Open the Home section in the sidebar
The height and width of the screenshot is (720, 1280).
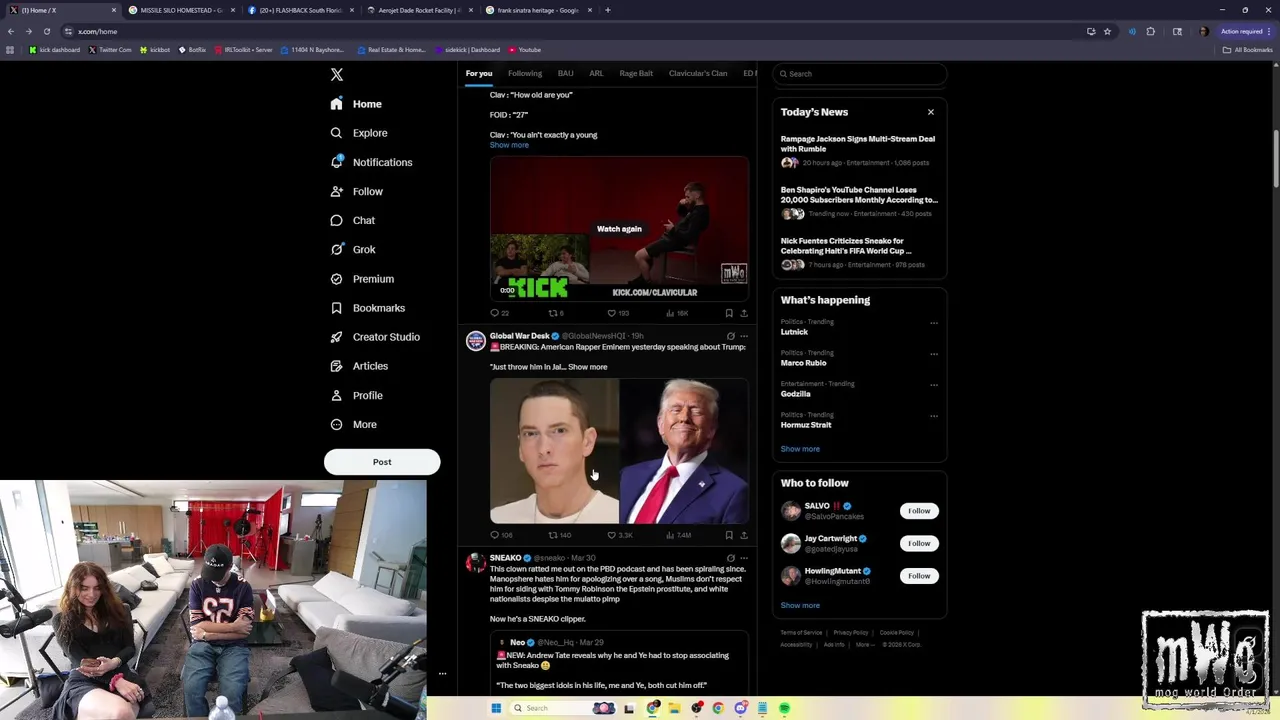[356, 104]
